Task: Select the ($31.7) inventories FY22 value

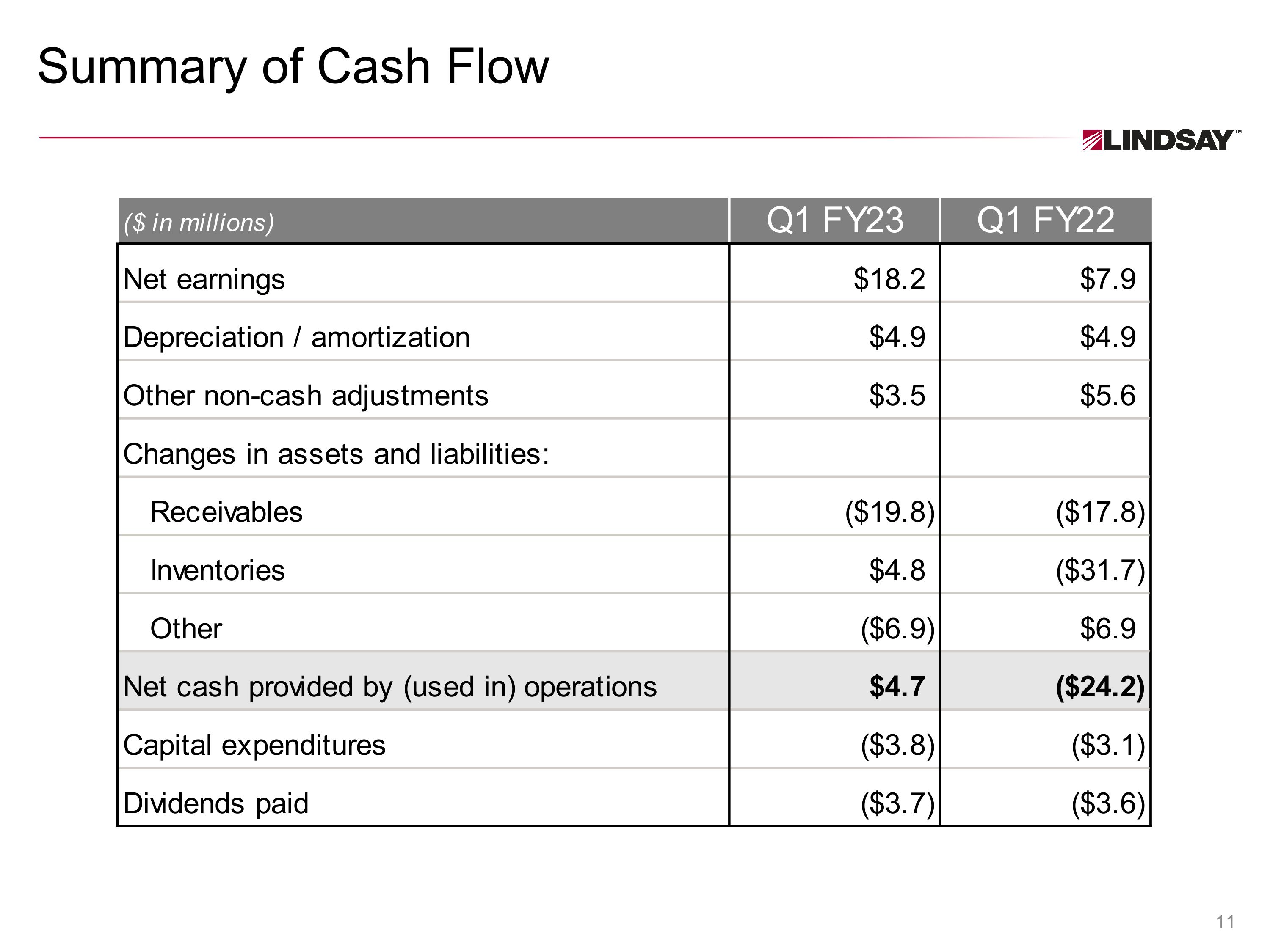Action: [x=1101, y=570]
